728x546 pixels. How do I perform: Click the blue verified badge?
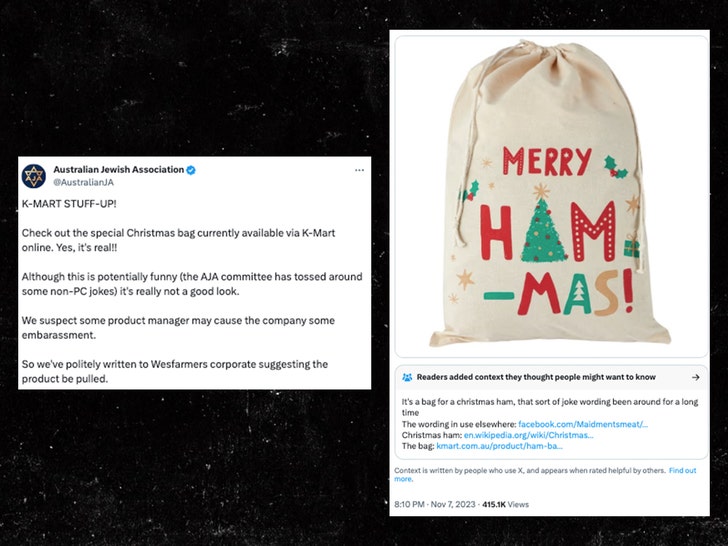[x=191, y=170]
